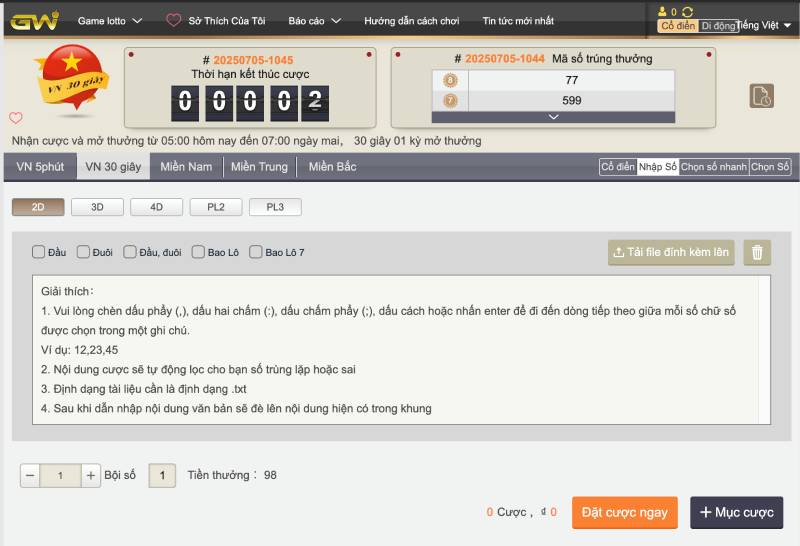800x546 pixels.
Task: Click the heart icon beside Sở Thích Của Tôi
Action: [x=174, y=21]
